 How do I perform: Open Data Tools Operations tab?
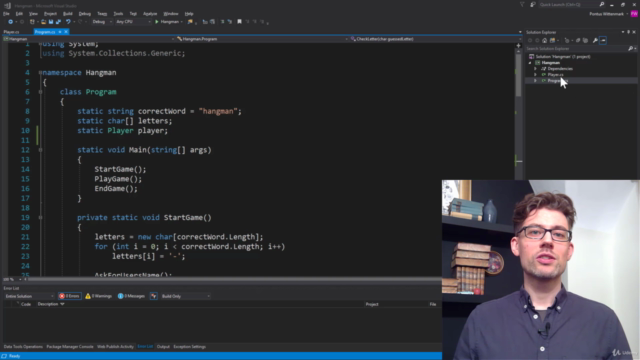click(x=23, y=347)
